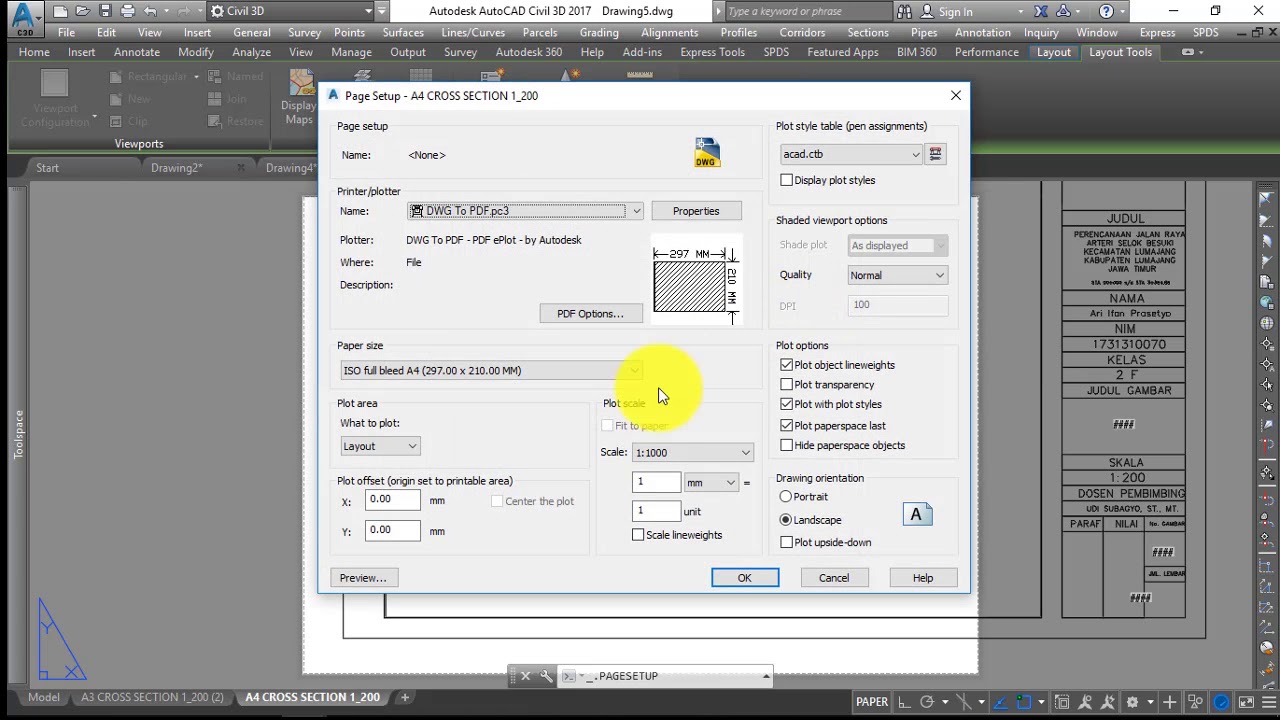The height and width of the screenshot is (720, 1280).
Task: Click the plot offset X input field
Action: (x=392, y=500)
